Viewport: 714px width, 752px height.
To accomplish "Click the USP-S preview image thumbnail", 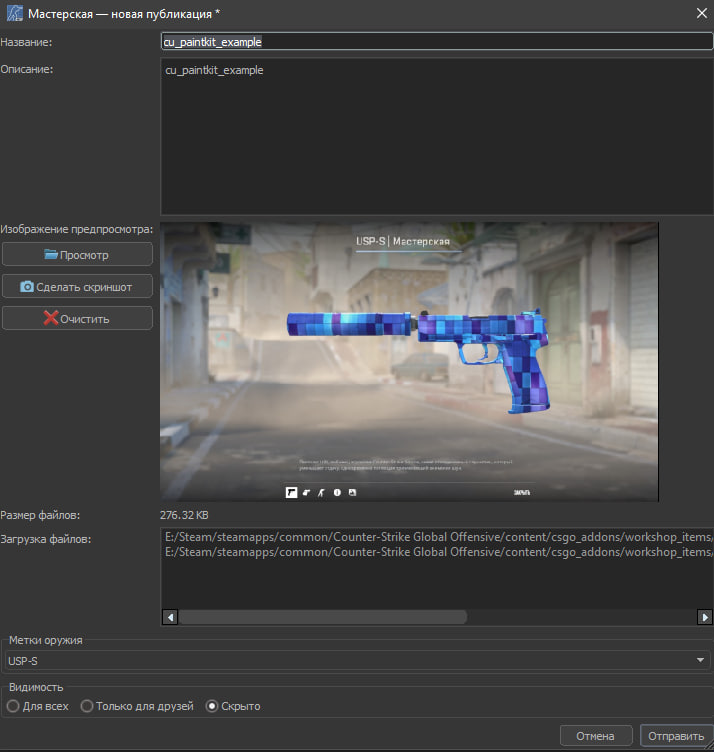I will pos(409,362).
